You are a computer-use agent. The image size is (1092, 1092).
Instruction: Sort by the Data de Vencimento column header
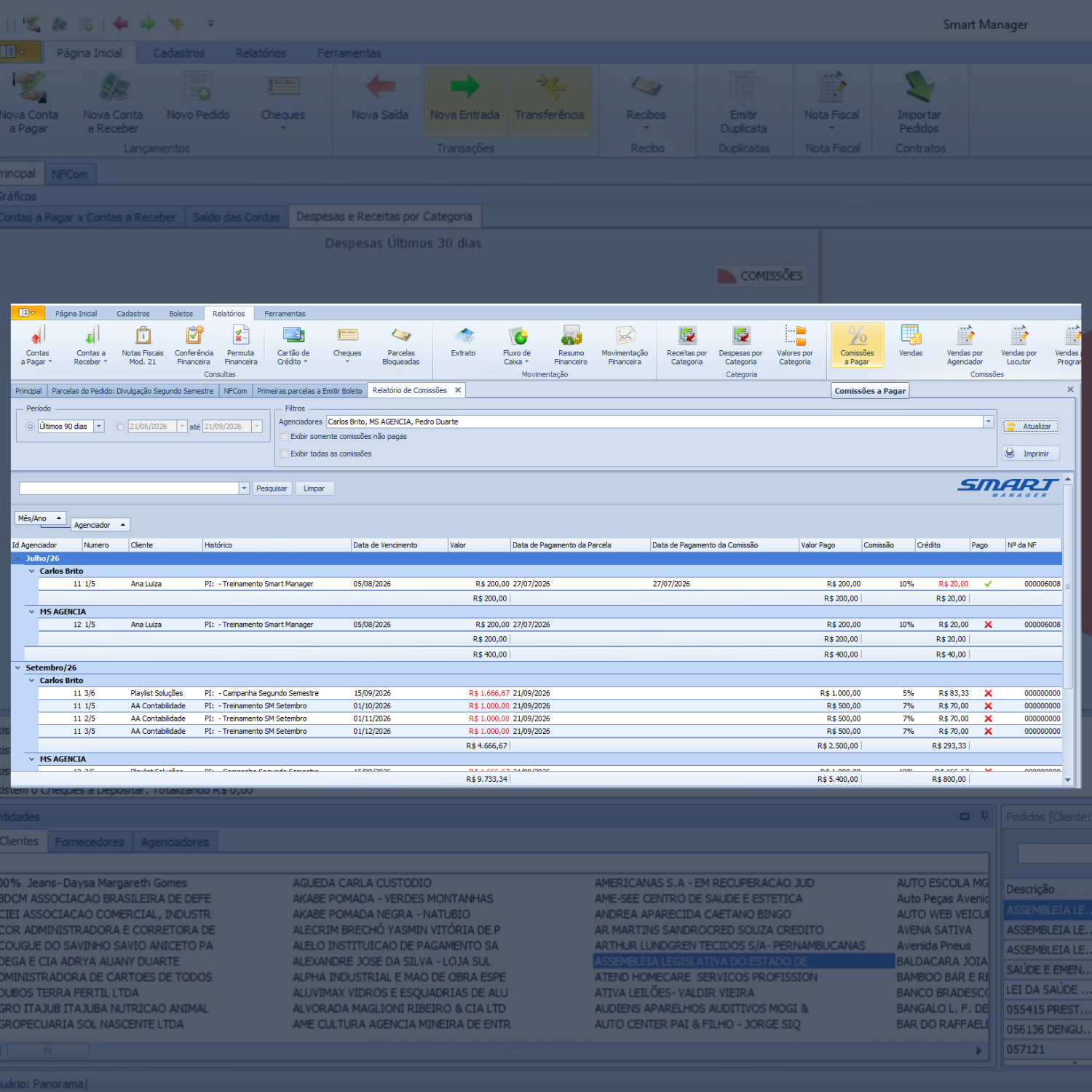click(x=399, y=545)
